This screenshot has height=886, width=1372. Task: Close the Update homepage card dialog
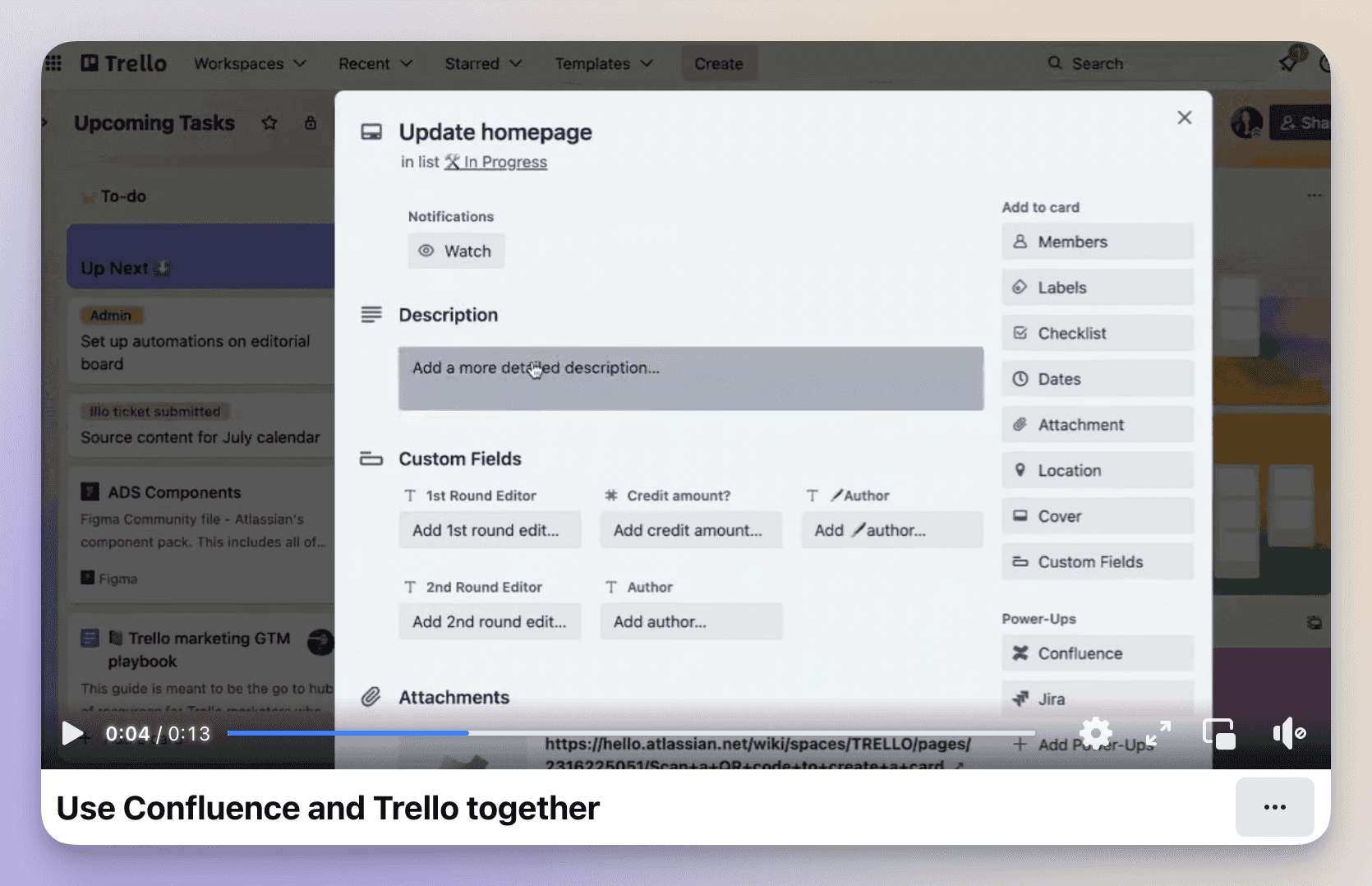[x=1184, y=118]
